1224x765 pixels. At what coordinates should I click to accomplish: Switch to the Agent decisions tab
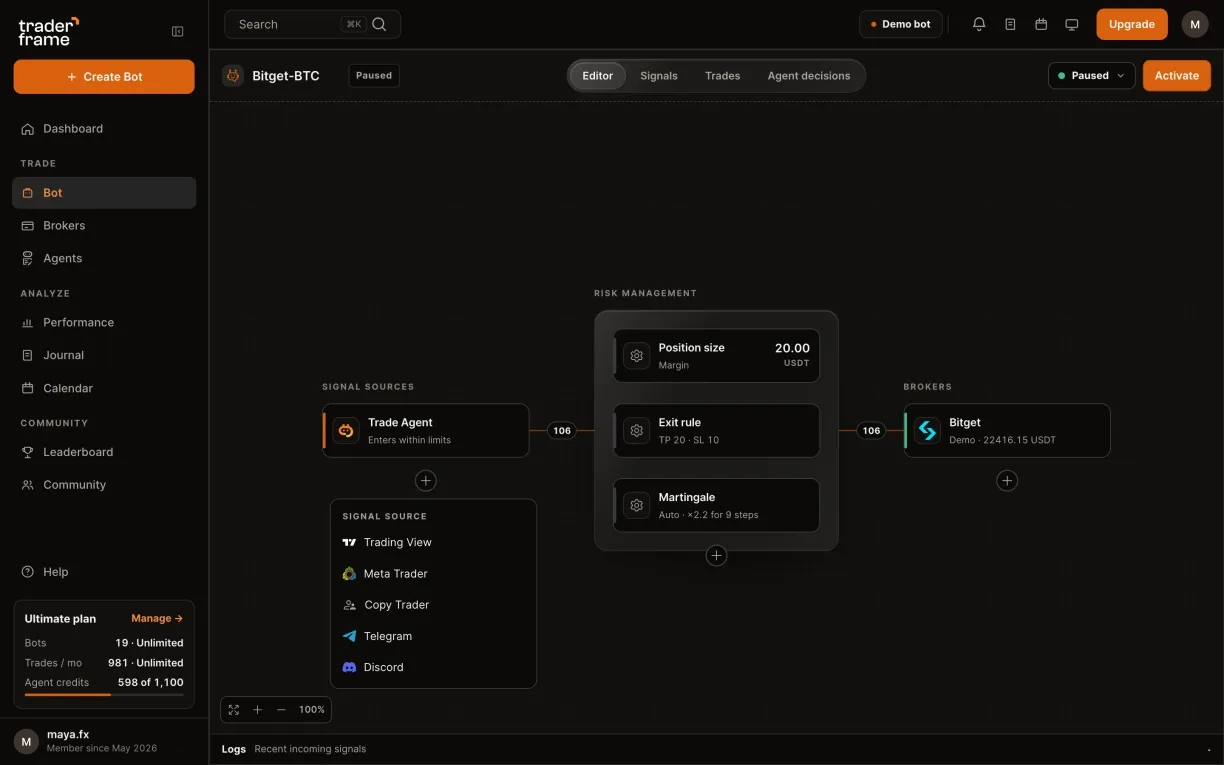pos(809,76)
